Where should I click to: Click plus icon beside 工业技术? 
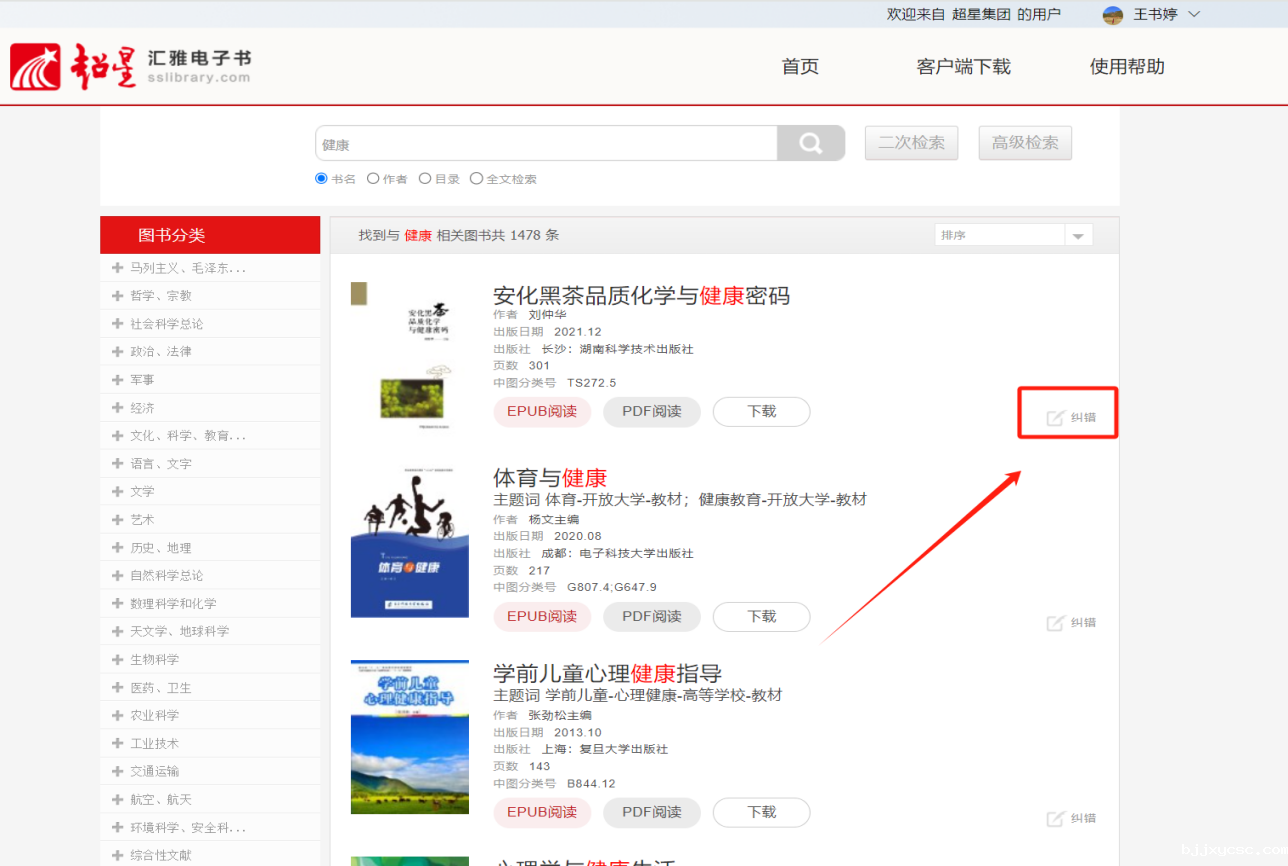click(x=118, y=744)
